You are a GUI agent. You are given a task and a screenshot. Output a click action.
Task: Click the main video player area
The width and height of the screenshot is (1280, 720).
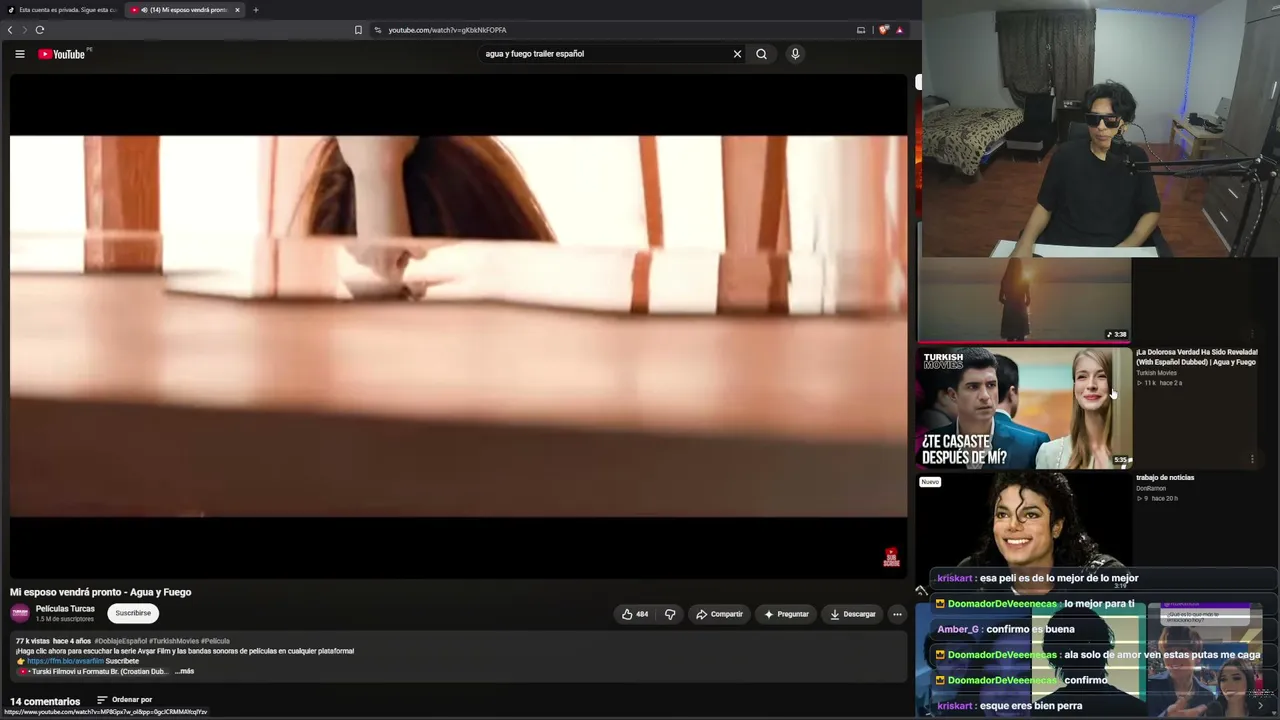[459, 326]
